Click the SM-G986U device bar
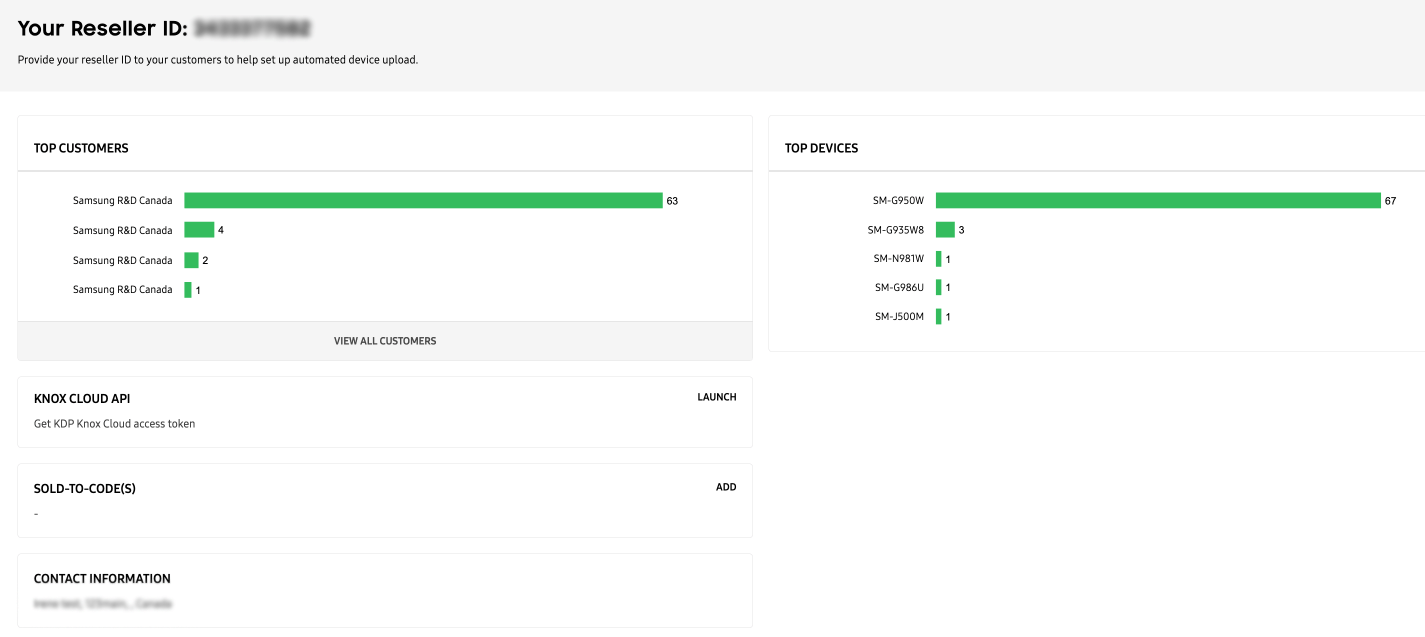Image resolution: width=1425 pixels, height=637 pixels. [x=939, y=287]
